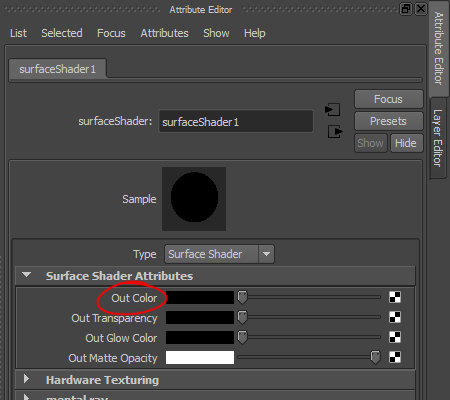Click the go to input connection icon
The height and width of the screenshot is (400, 450).
(333, 110)
